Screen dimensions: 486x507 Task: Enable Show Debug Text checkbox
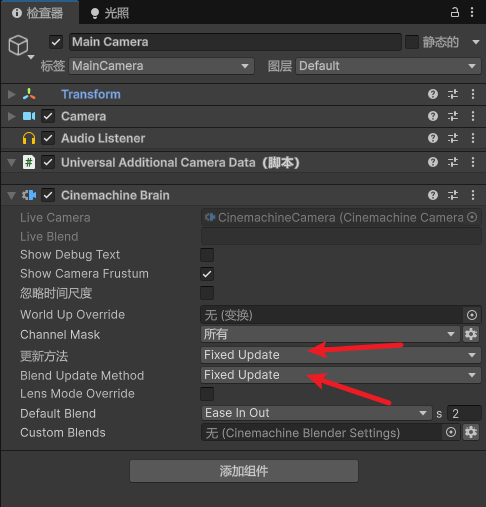point(207,255)
